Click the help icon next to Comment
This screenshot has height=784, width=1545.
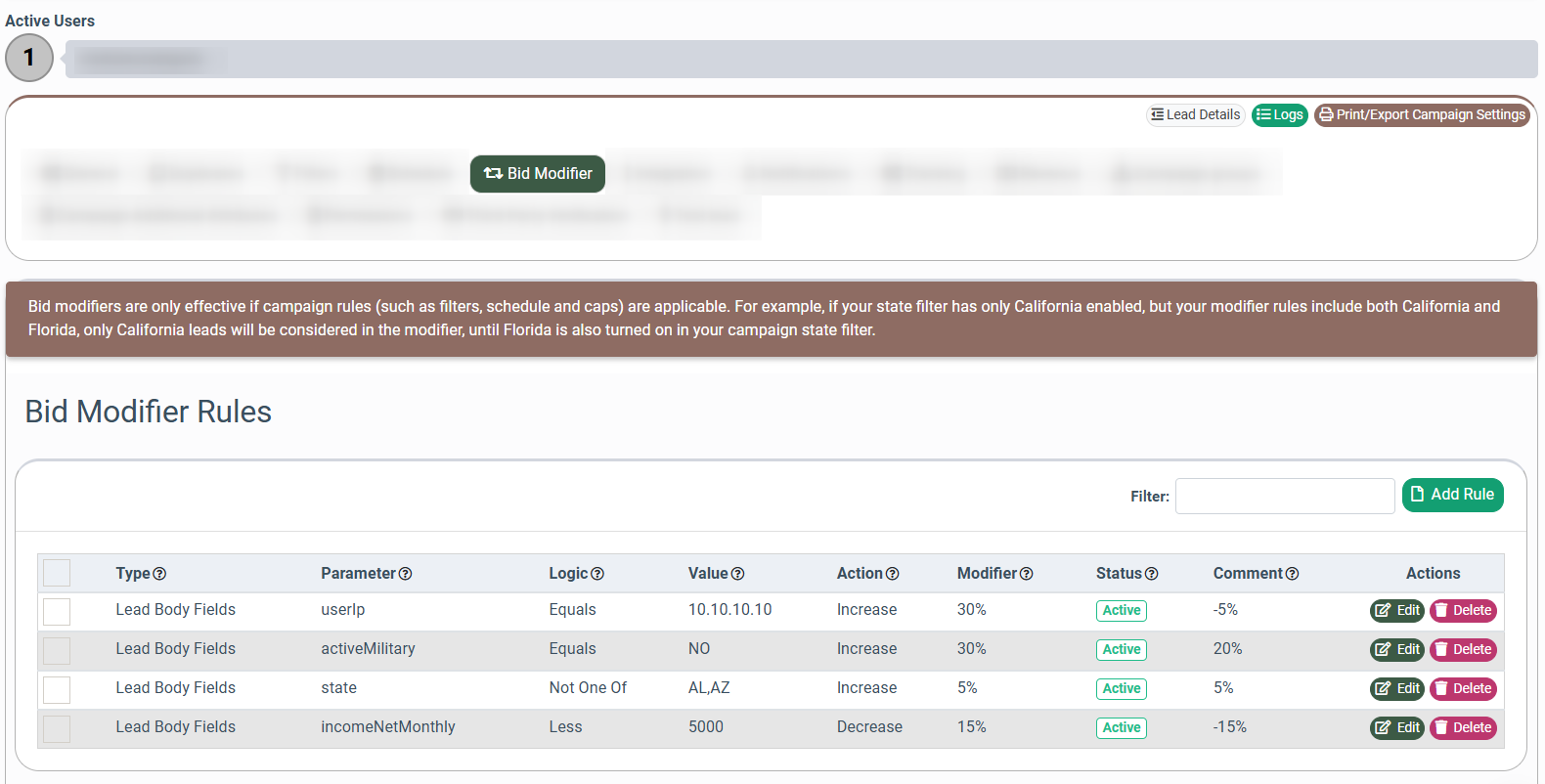[1292, 574]
